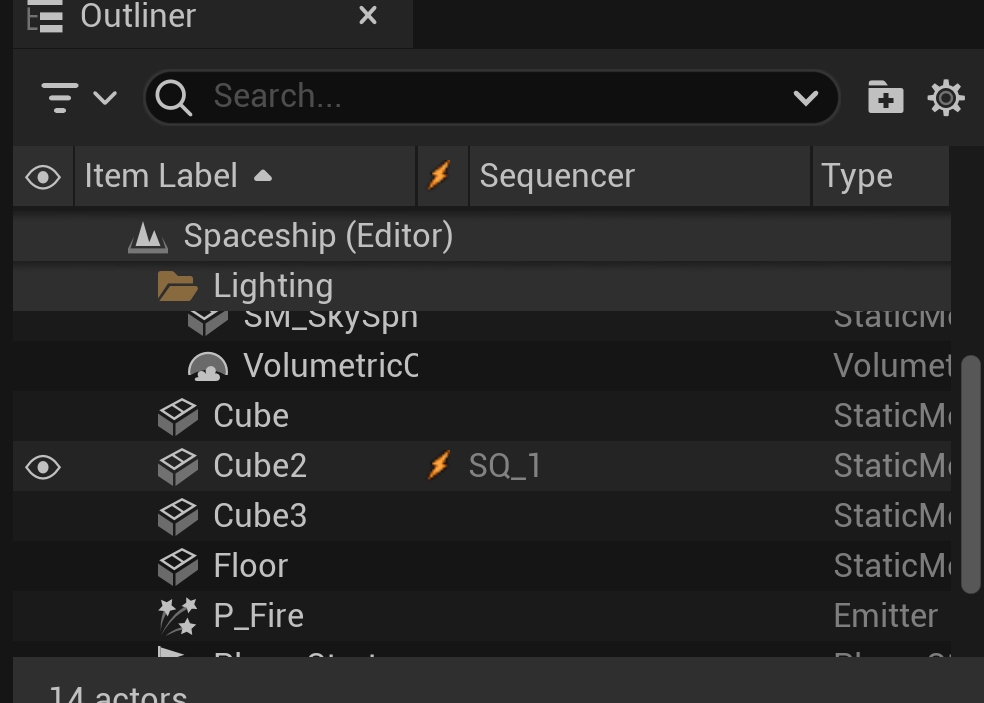Viewport: 984px width, 703px height.
Task: Click the Cube2 static mesh icon
Action: pos(178,466)
